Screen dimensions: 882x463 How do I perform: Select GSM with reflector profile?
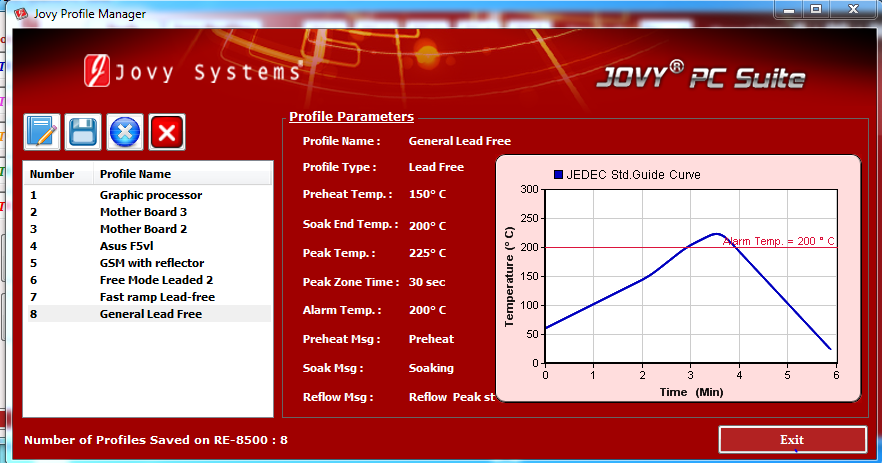click(x=147, y=263)
